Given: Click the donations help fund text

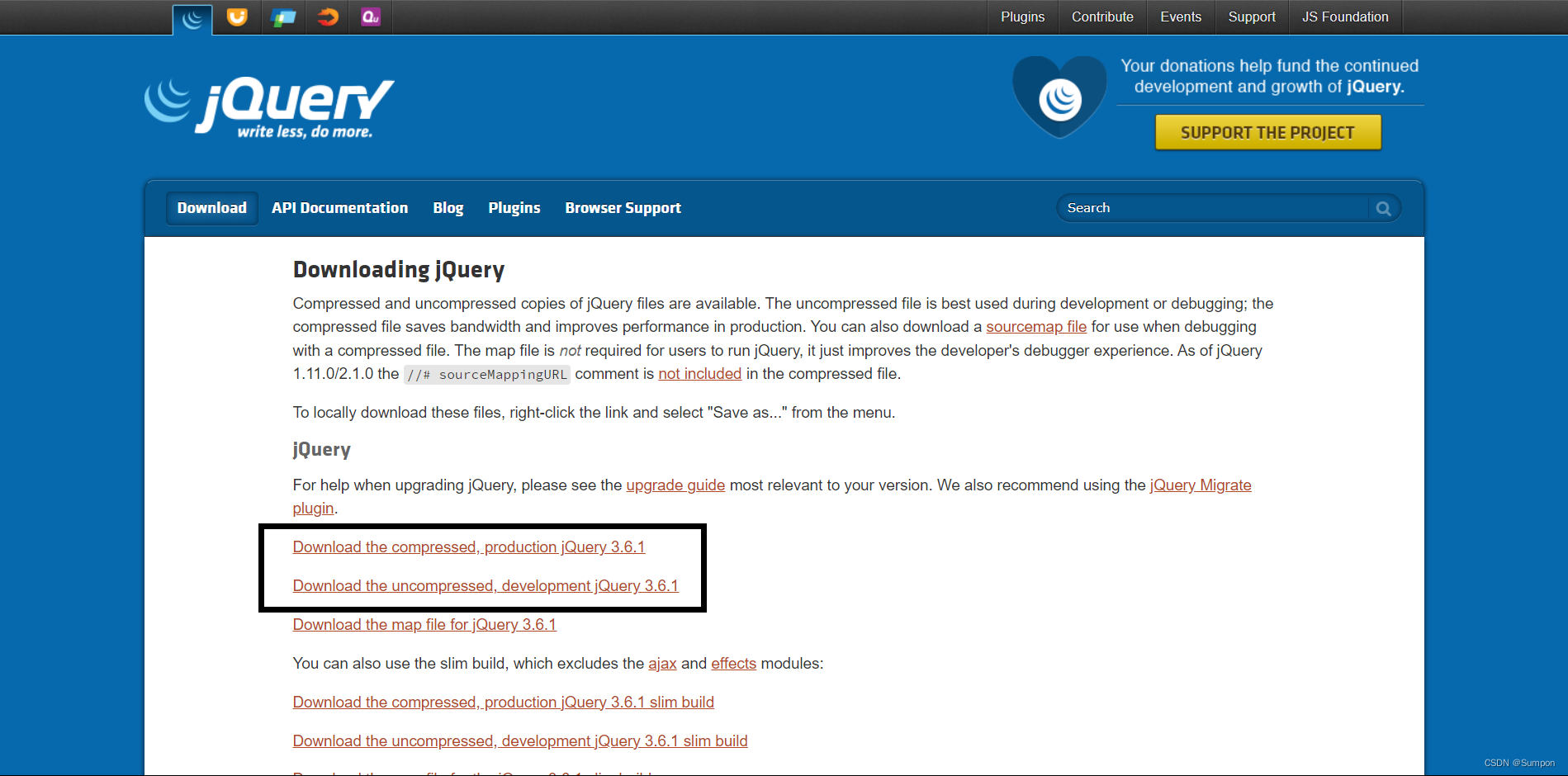Looking at the screenshot, I should tap(1269, 76).
